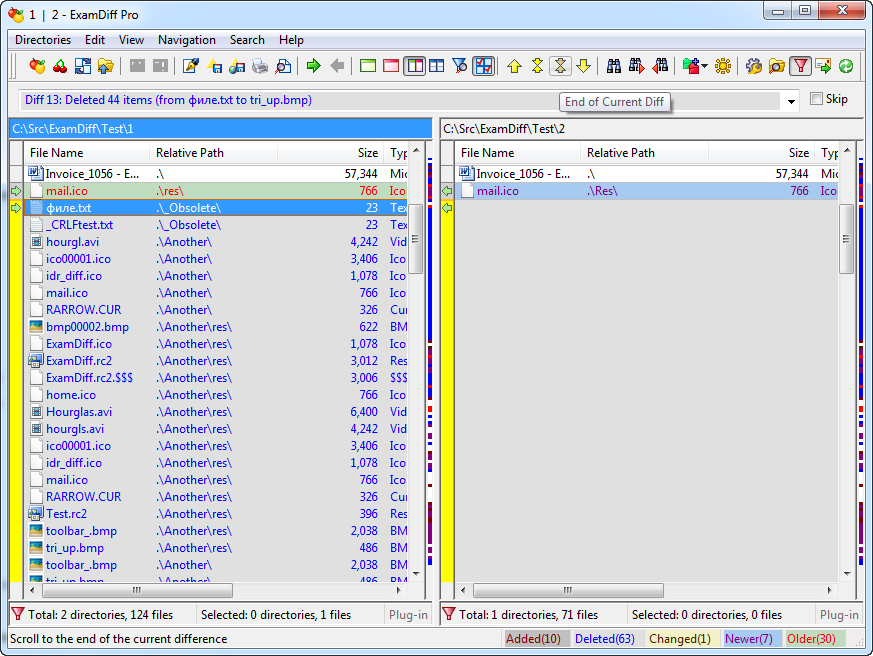Click the Diff 13 description field

click(x=401, y=101)
